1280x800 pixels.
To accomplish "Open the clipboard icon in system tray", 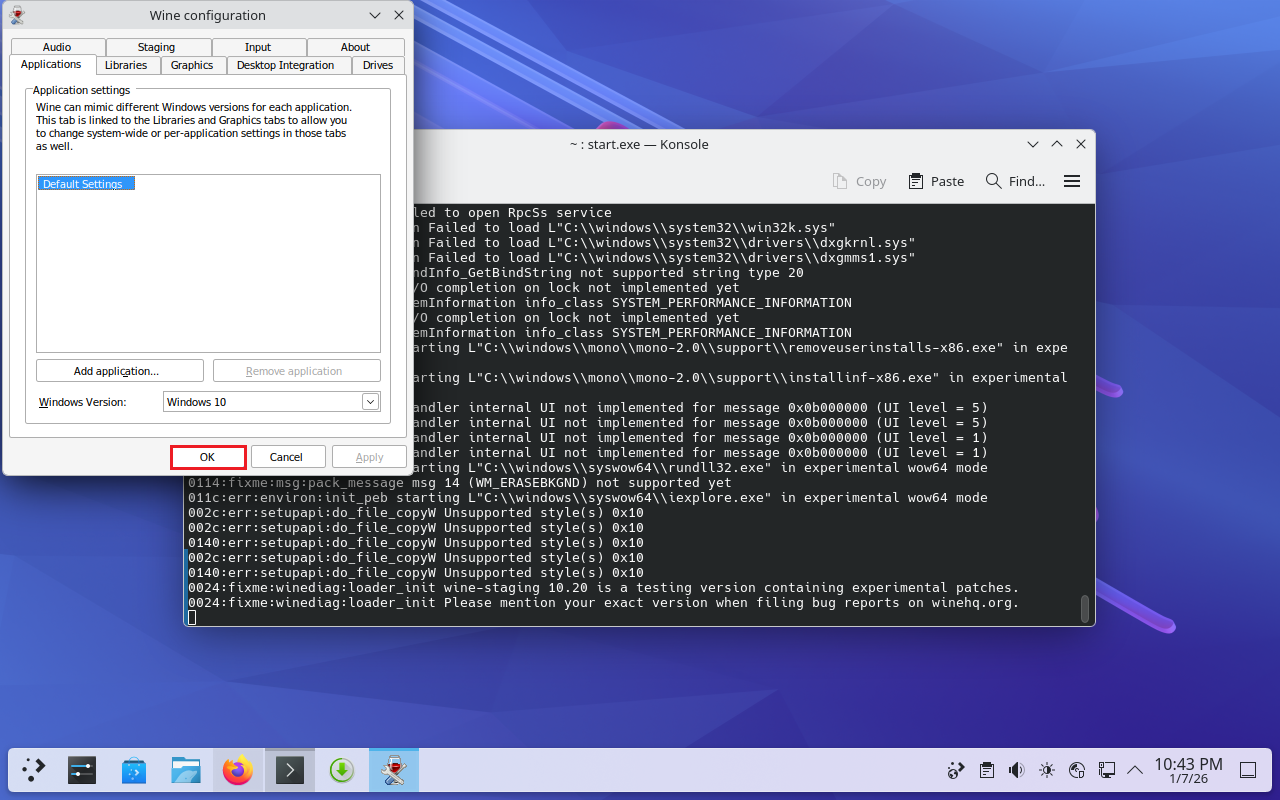I will click(986, 770).
